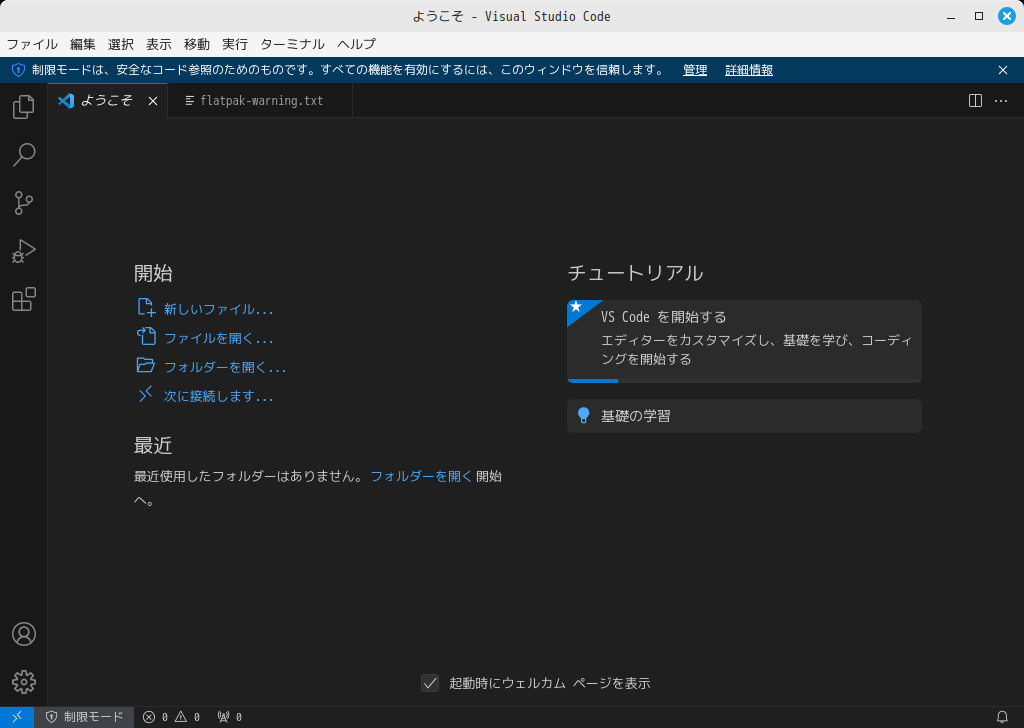Click the 最近 section heading
This screenshot has width=1024, height=728.
tap(153, 445)
